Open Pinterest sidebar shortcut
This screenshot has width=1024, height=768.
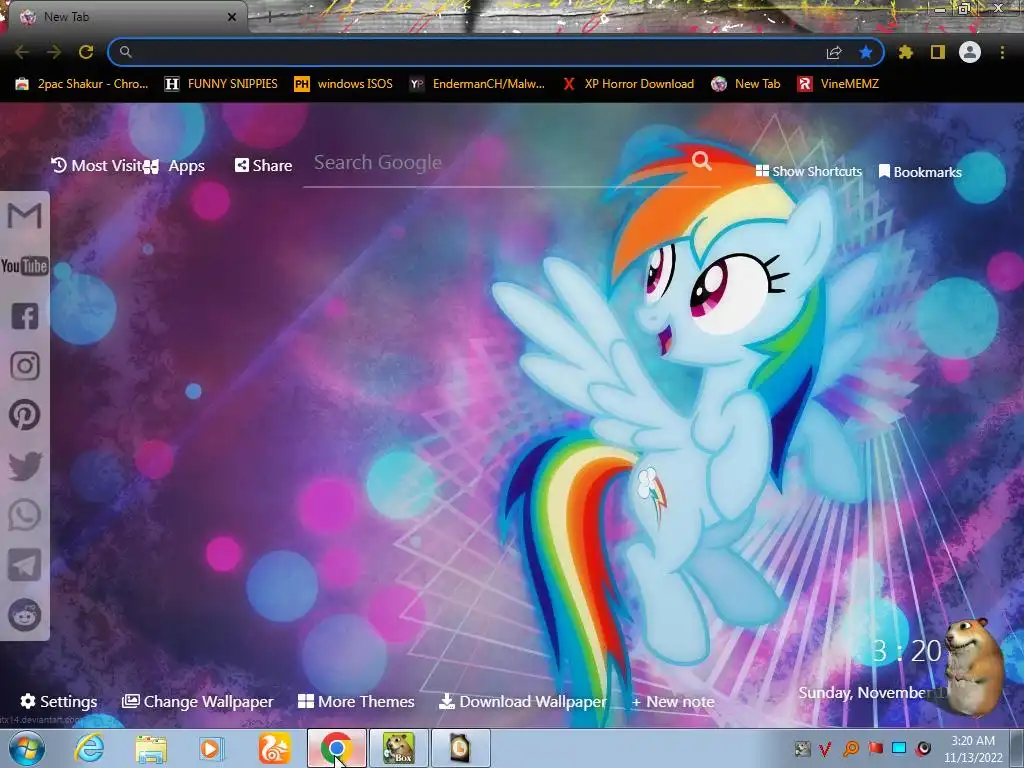click(25, 415)
